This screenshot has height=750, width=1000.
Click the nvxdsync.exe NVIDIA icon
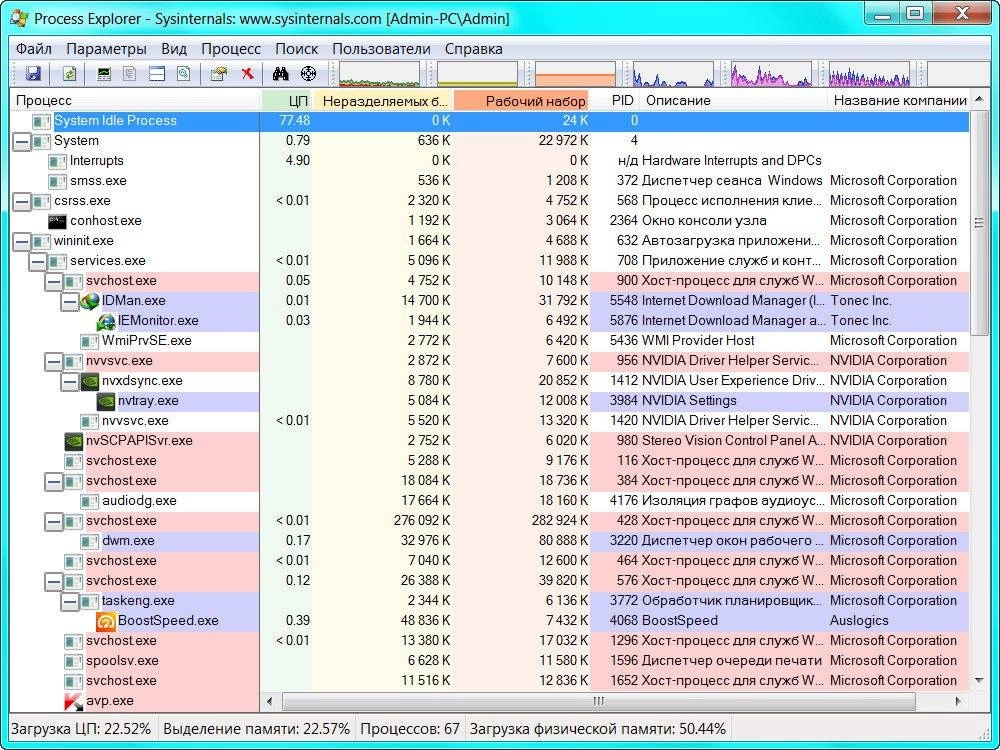(90, 381)
